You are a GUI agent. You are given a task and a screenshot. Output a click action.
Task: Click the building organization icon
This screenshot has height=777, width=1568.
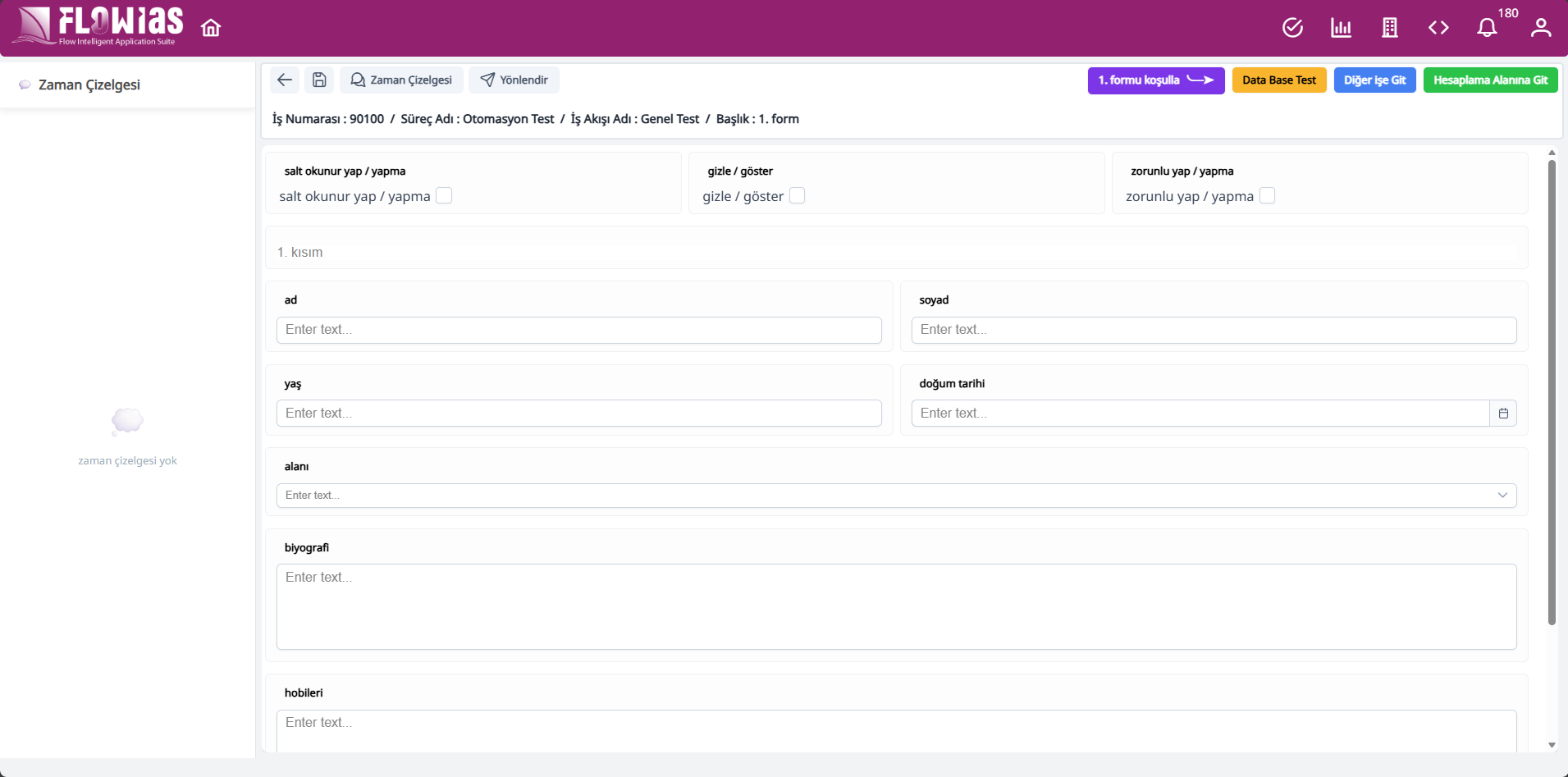coord(1389,28)
